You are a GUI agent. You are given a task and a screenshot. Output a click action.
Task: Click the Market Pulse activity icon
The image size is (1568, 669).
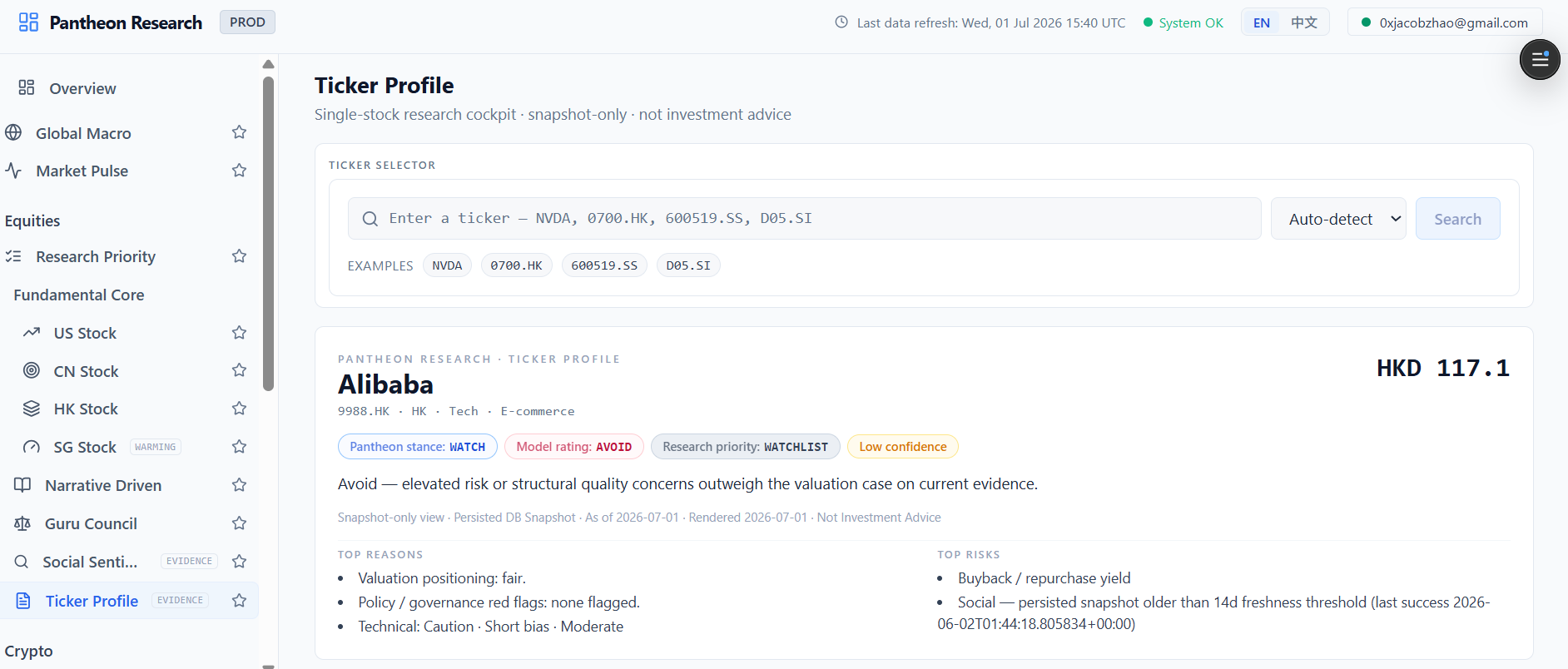tap(13, 171)
